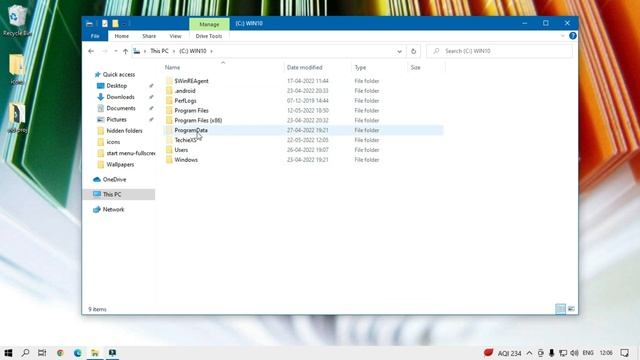The width and height of the screenshot is (640, 360).
Task: Select the TechieXS folder
Action: 185,140
